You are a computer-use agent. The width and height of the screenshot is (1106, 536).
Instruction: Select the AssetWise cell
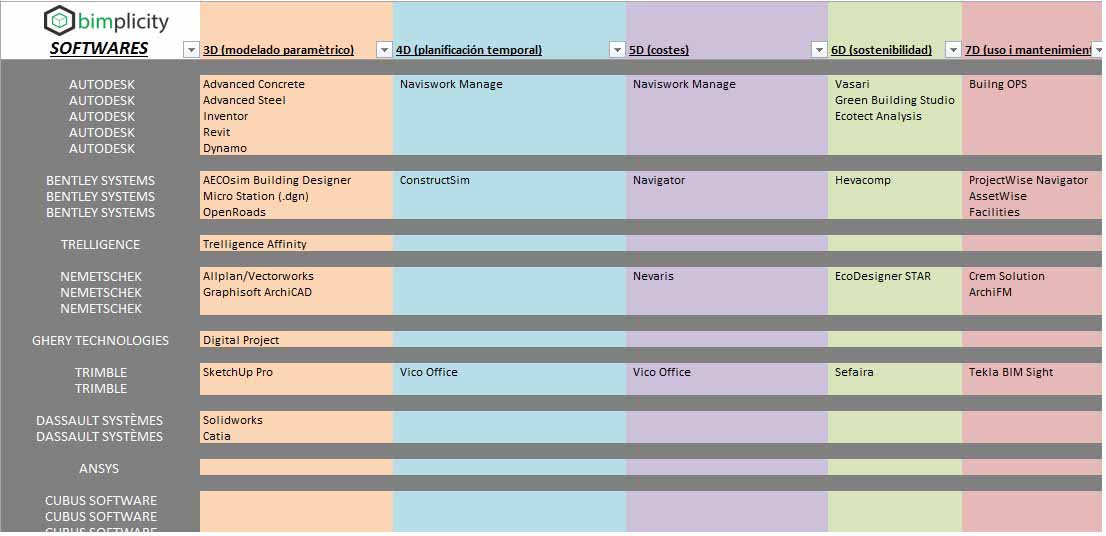tap(997, 196)
